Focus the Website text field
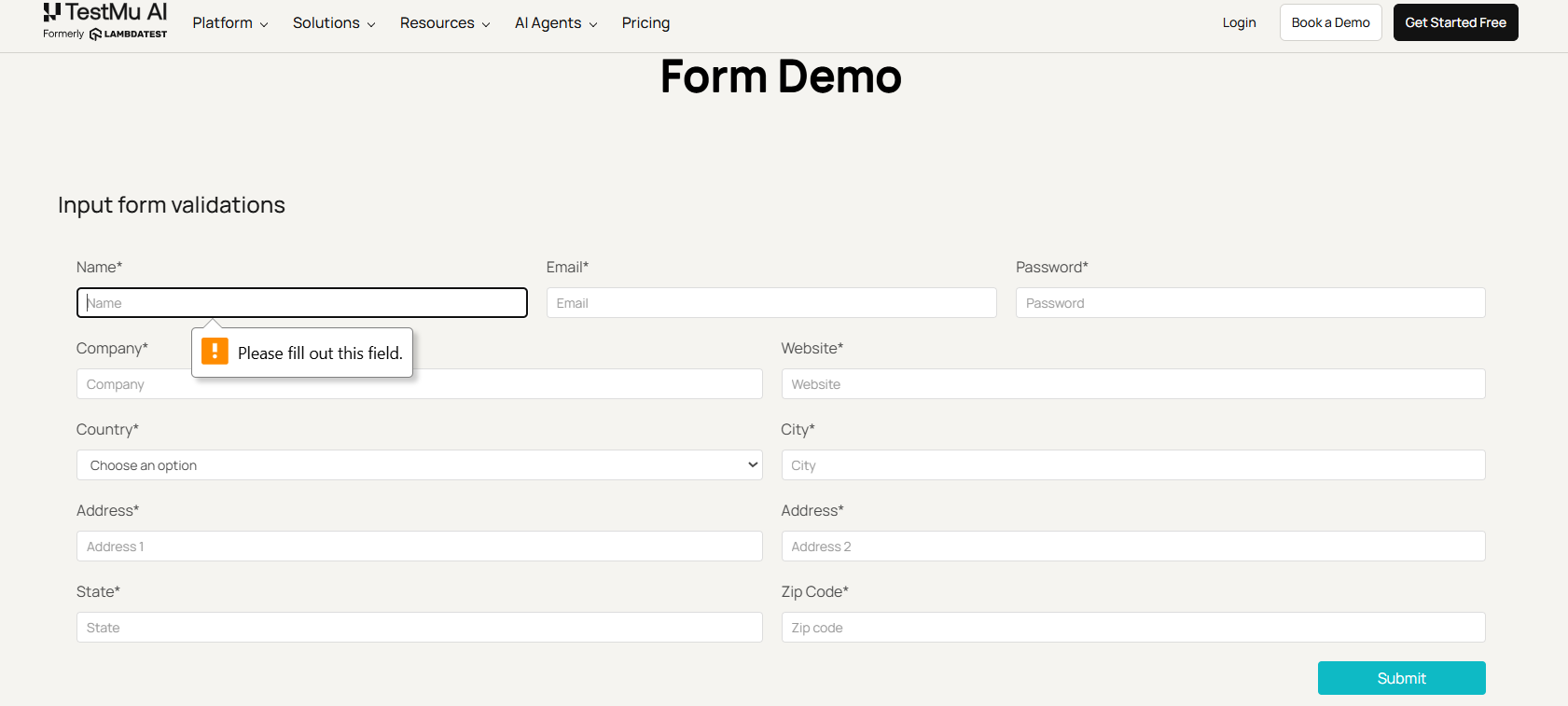Viewport: 1568px width, 706px height. pyautogui.click(x=1132, y=384)
